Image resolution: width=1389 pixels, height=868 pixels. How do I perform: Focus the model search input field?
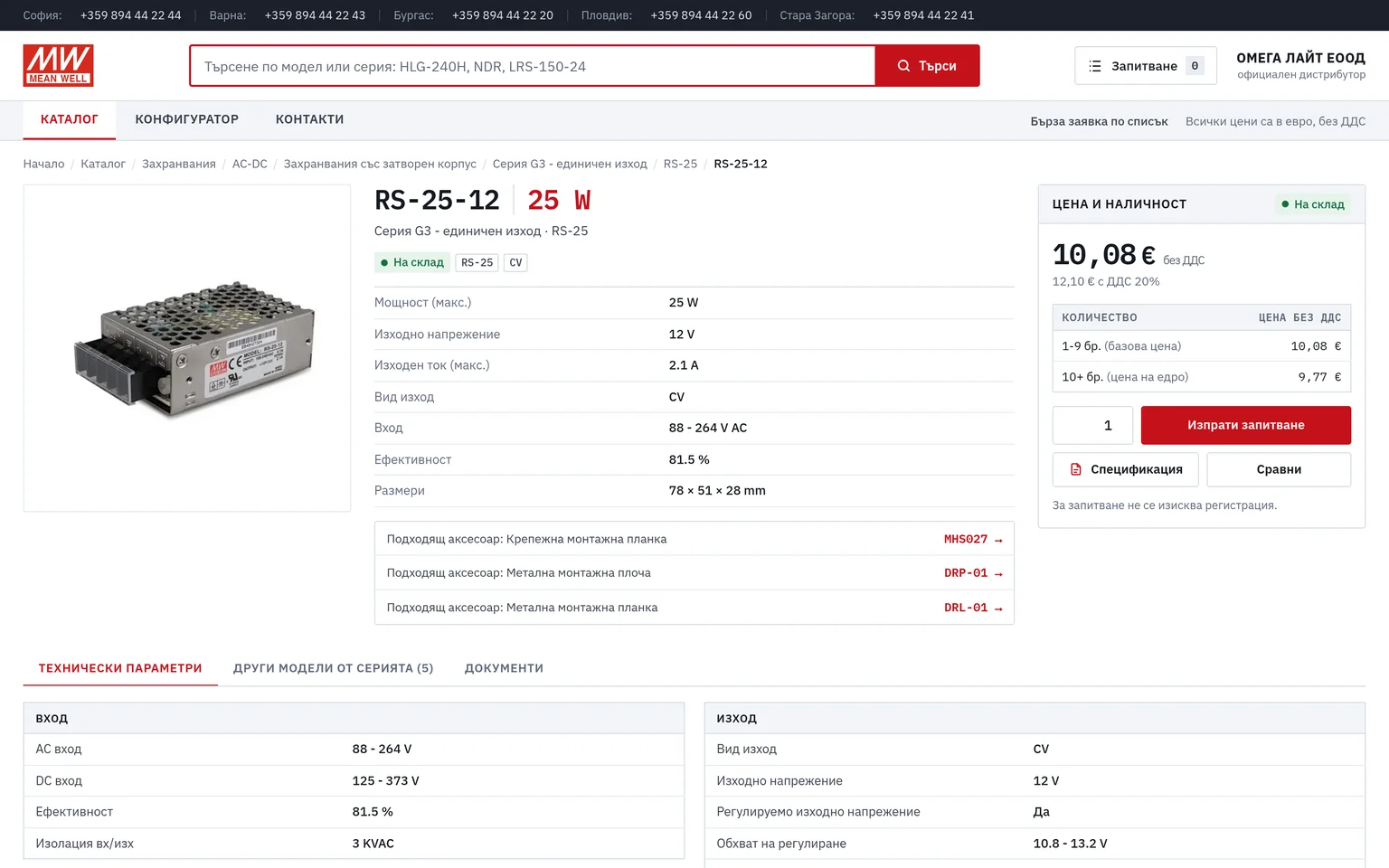coord(533,66)
